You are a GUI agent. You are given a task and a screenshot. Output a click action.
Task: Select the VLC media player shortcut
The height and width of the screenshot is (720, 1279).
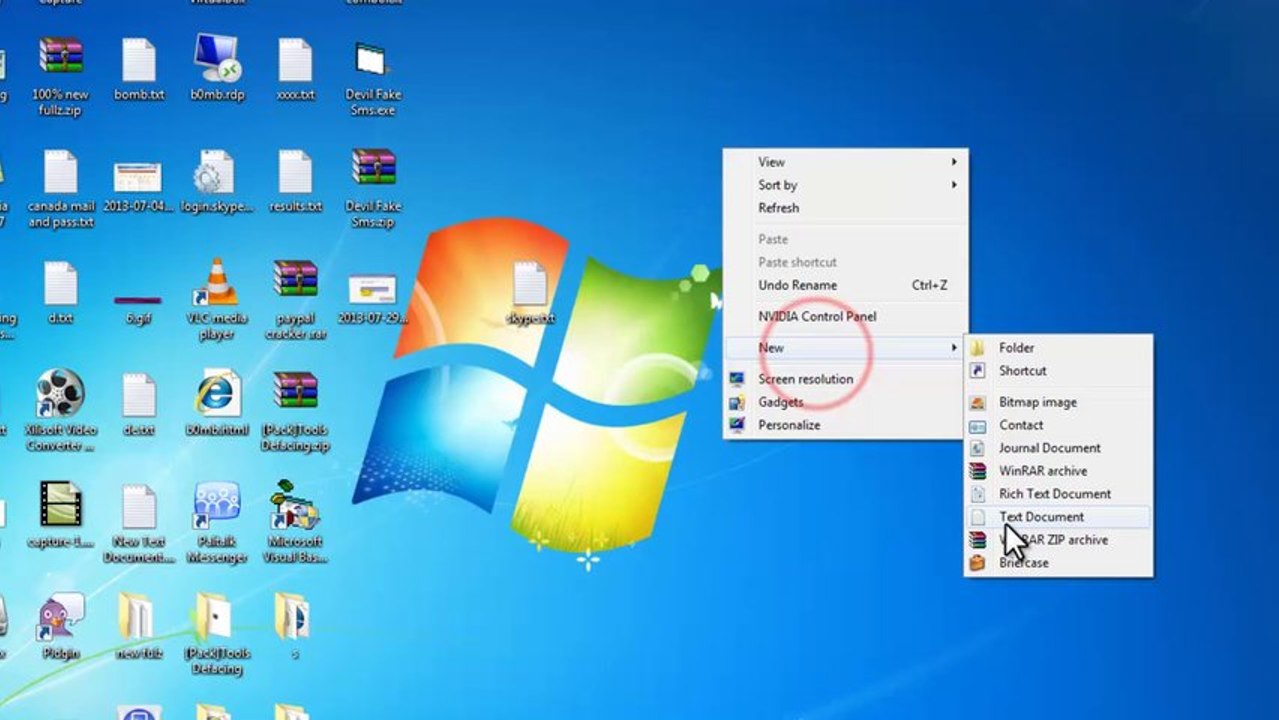217,283
